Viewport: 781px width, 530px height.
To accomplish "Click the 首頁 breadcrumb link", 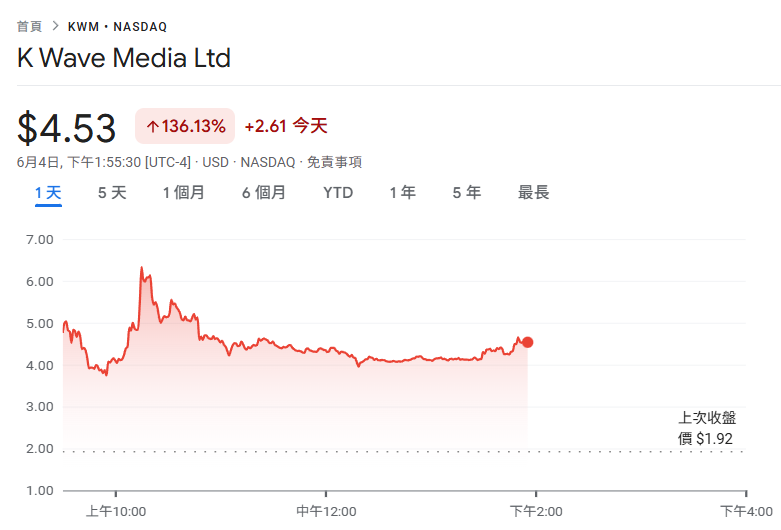I will pos(30,26).
